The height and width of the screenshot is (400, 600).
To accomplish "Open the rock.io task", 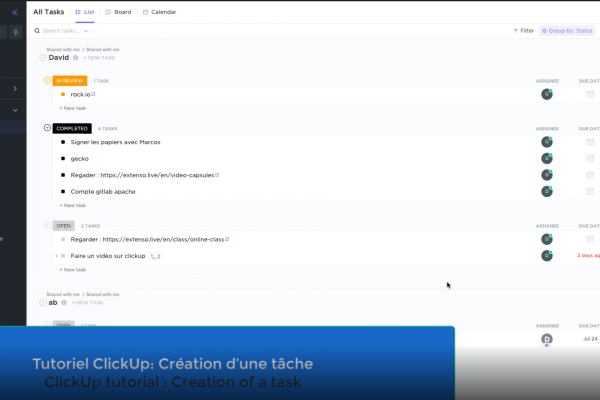I will pos(80,95).
